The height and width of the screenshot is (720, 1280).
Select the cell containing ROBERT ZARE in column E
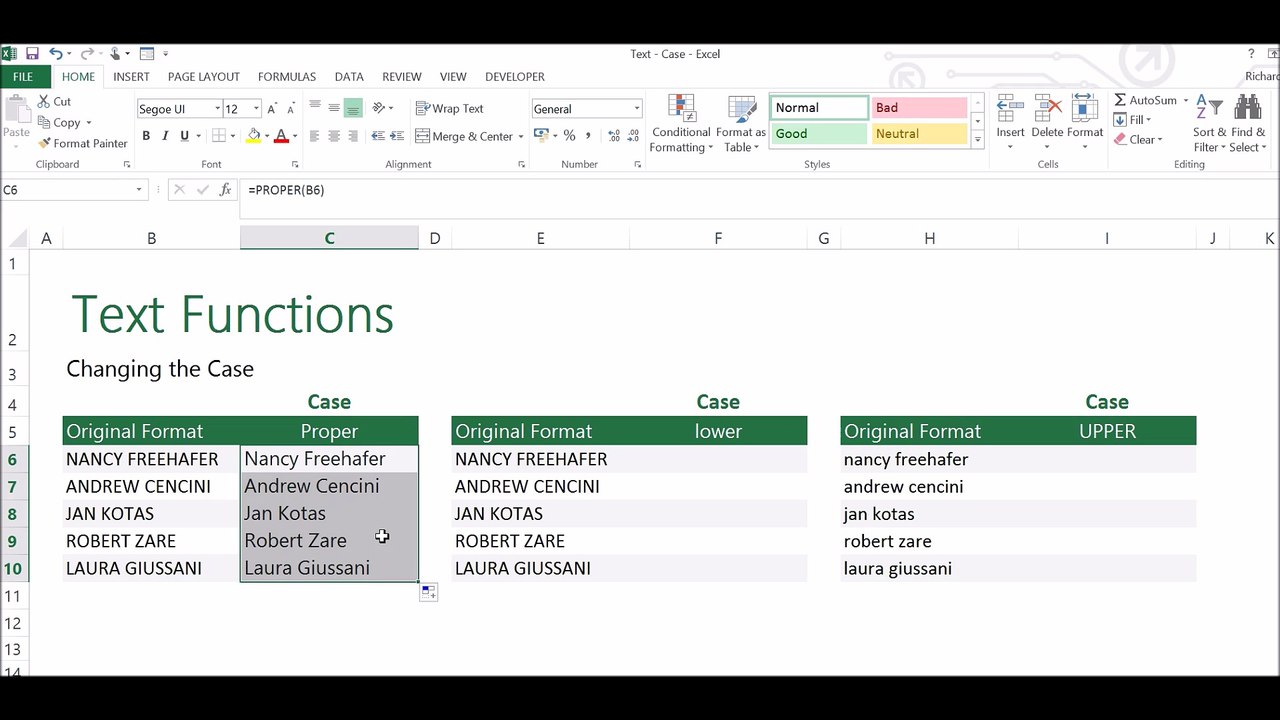[x=541, y=541]
